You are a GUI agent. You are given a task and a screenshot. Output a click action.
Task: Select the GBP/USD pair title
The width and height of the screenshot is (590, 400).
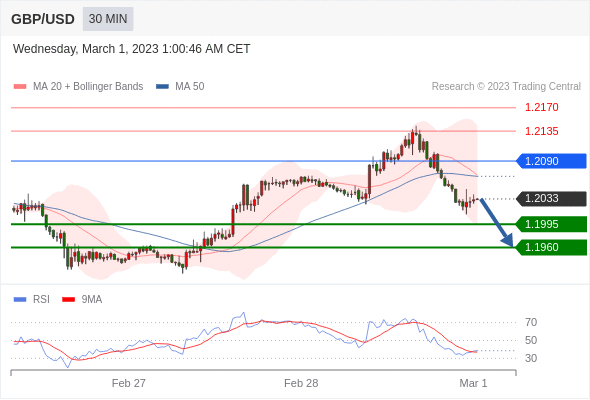(43, 19)
